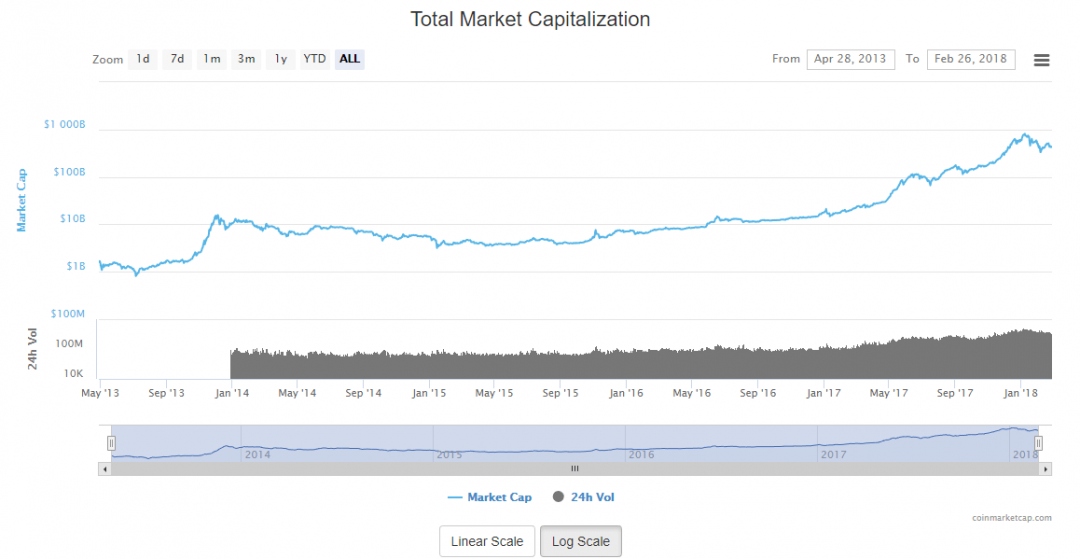Click the navigator scrollbar center grip

(575, 468)
